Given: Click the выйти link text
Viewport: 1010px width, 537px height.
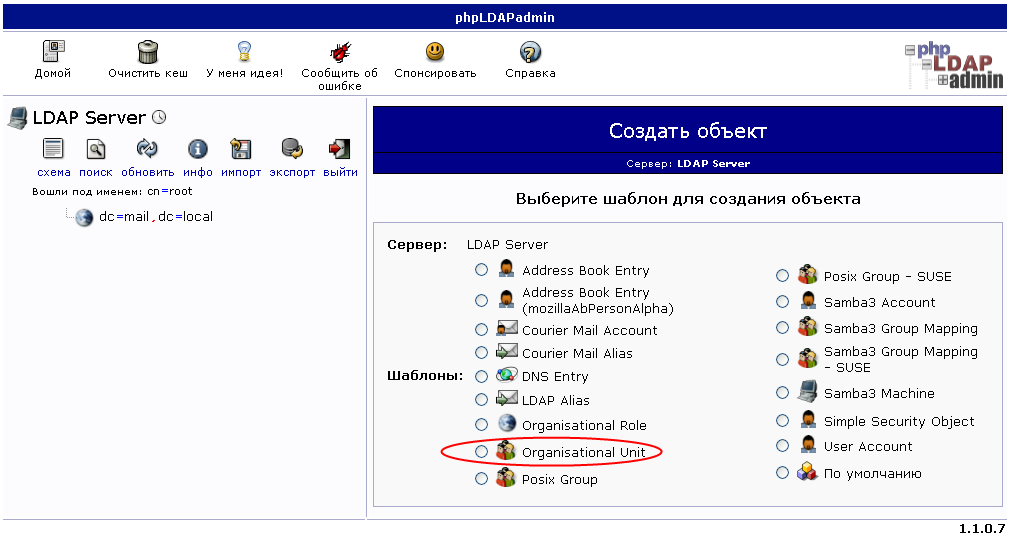Looking at the screenshot, I should coord(340,172).
